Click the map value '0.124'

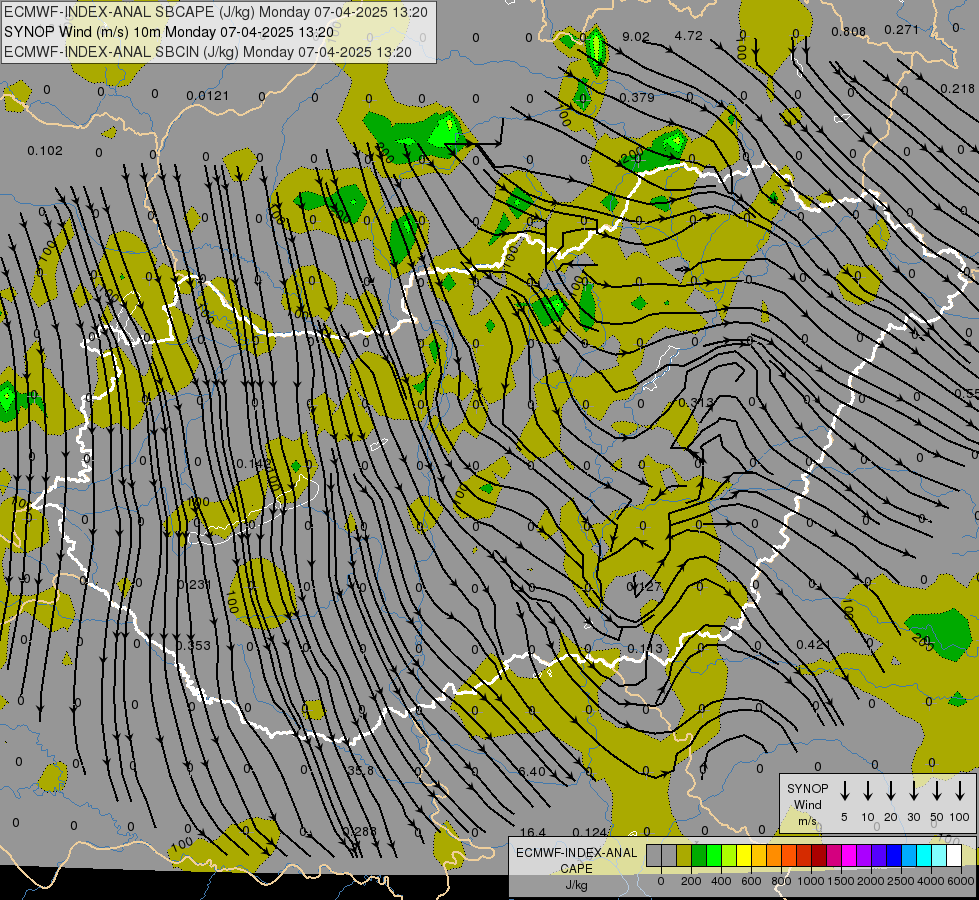pyautogui.click(x=589, y=832)
